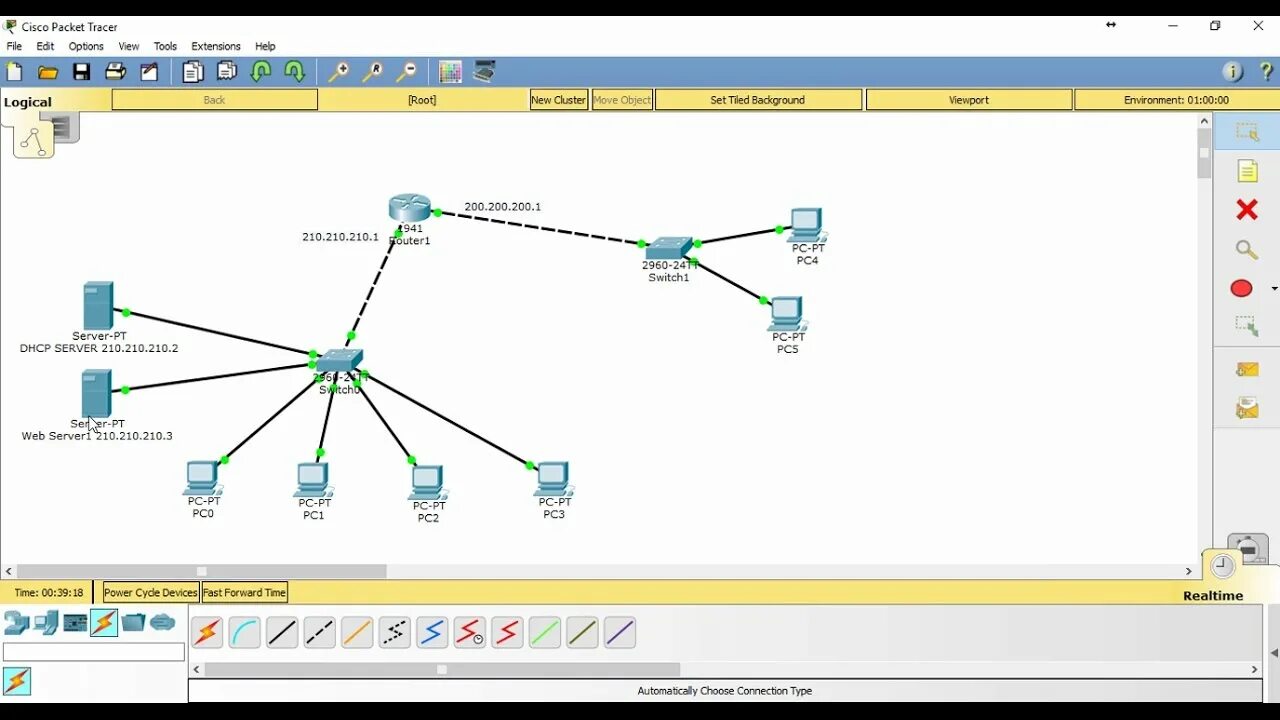Copy selected objects with the copy icon
This screenshot has height=720, width=1280.
pyautogui.click(x=193, y=72)
